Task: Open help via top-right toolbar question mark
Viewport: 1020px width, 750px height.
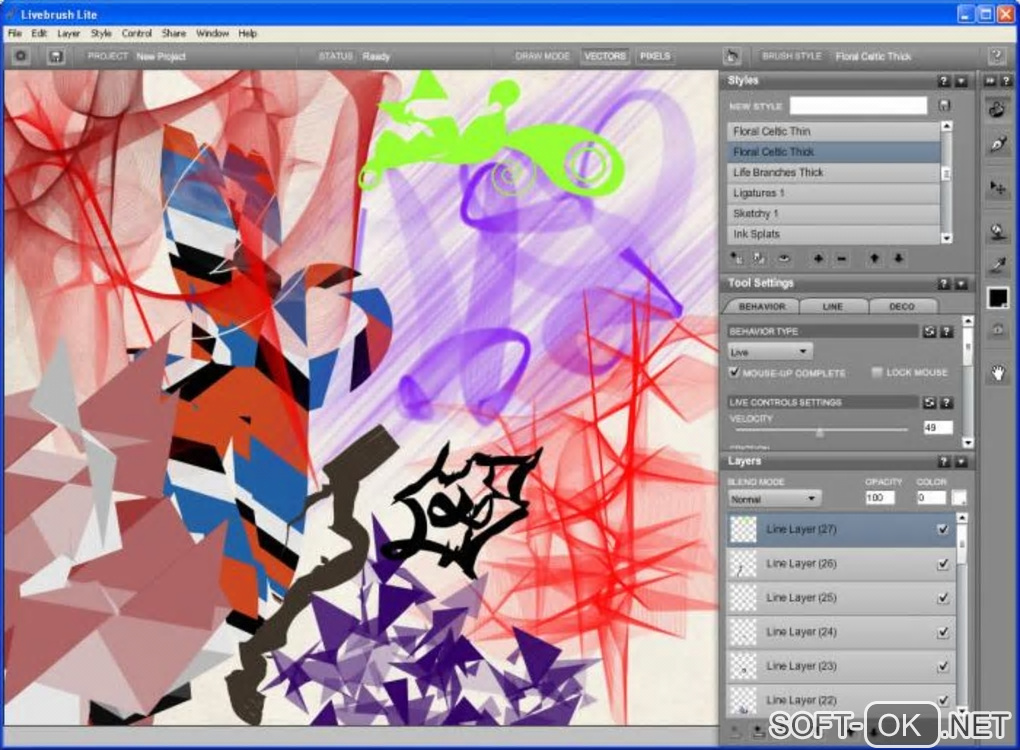Action: (x=997, y=56)
